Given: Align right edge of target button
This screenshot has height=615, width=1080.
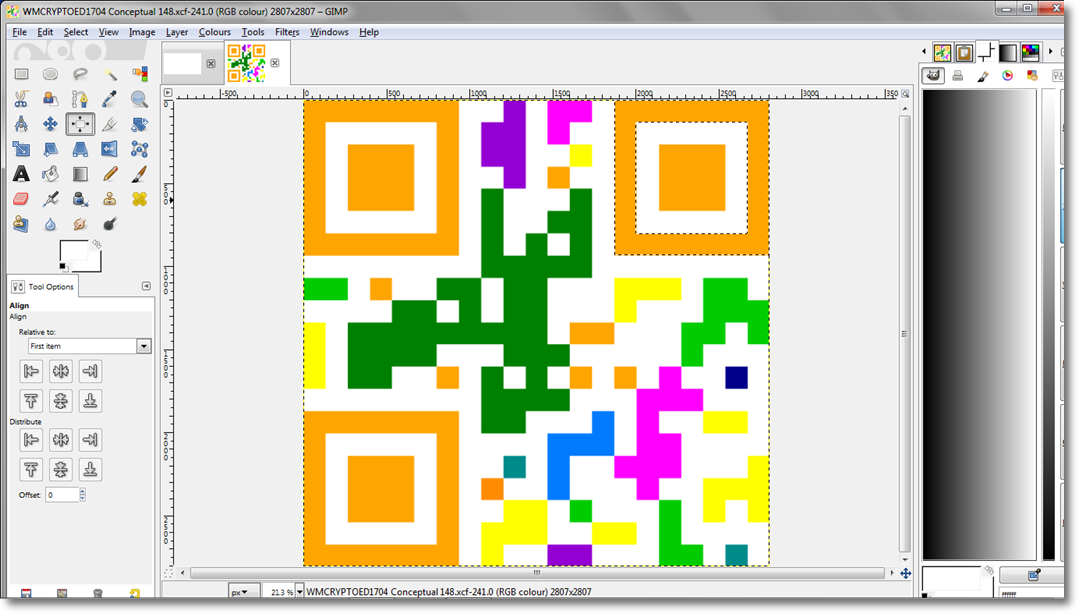Looking at the screenshot, I should [90, 371].
